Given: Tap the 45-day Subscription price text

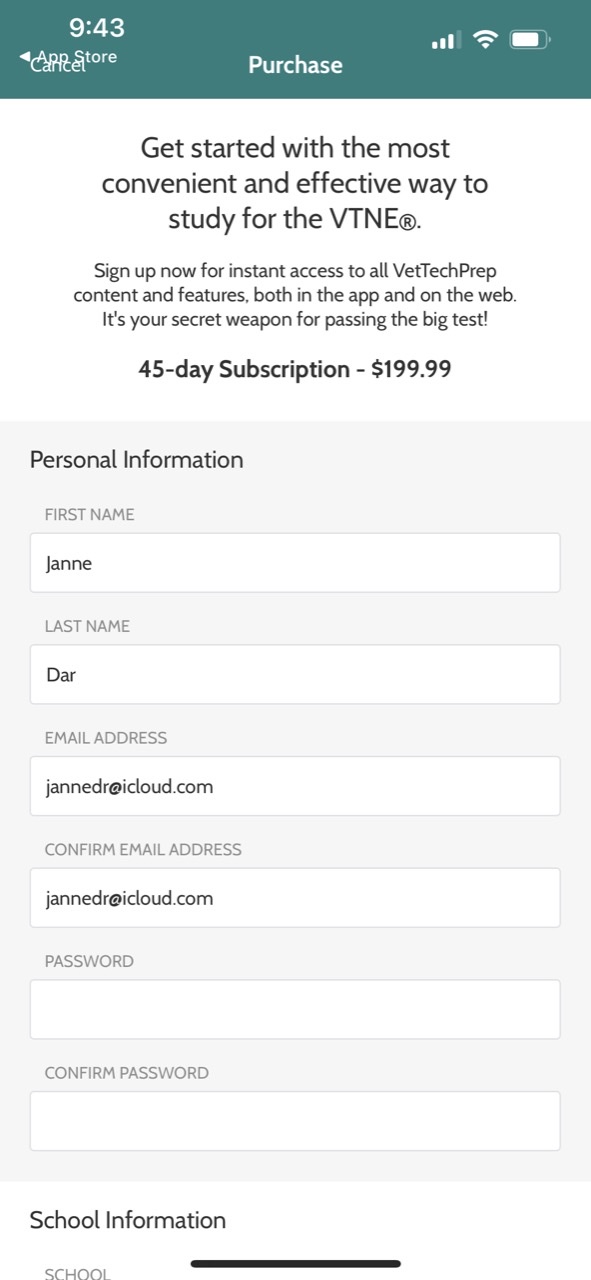Looking at the screenshot, I should pyautogui.click(x=295, y=369).
